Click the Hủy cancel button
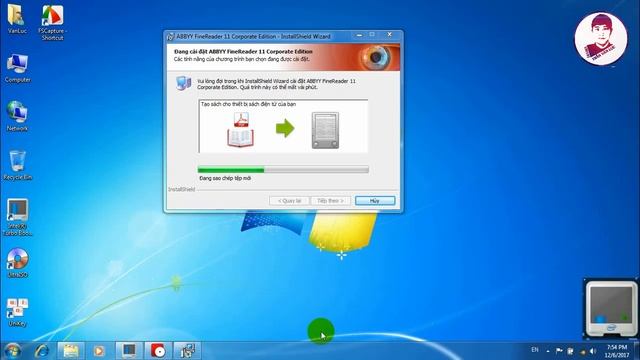The width and height of the screenshot is (640, 360). [x=375, y=201]
